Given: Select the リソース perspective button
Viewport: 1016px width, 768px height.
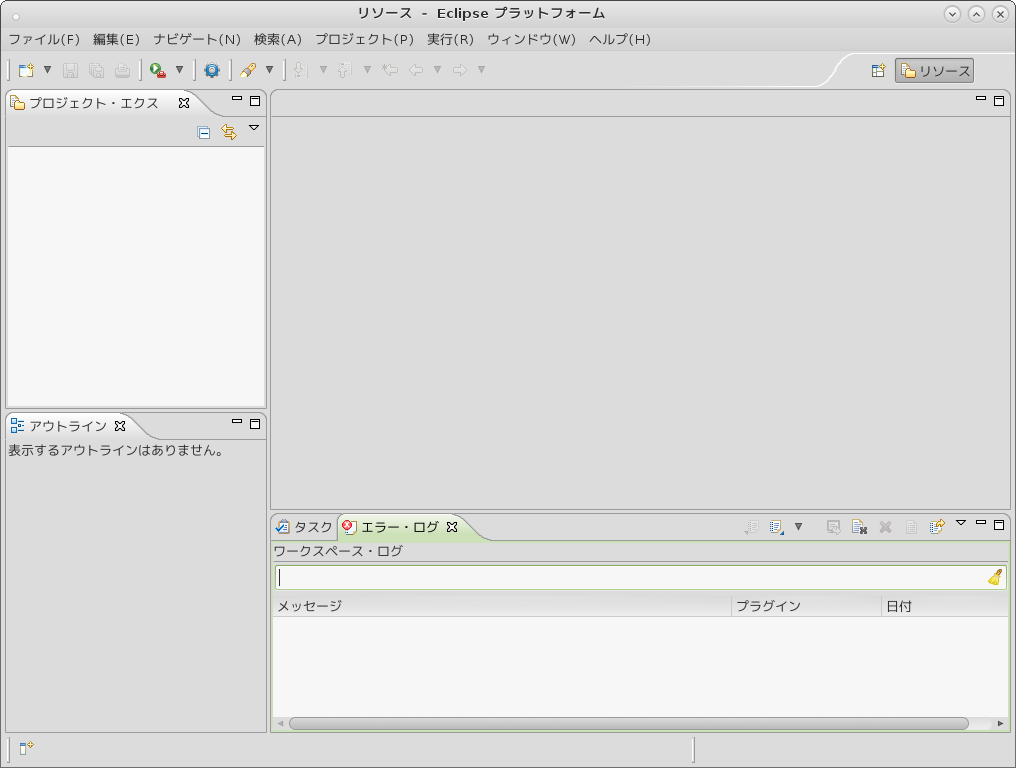Looking at the screenshot, I should click(x=934, y=71).
